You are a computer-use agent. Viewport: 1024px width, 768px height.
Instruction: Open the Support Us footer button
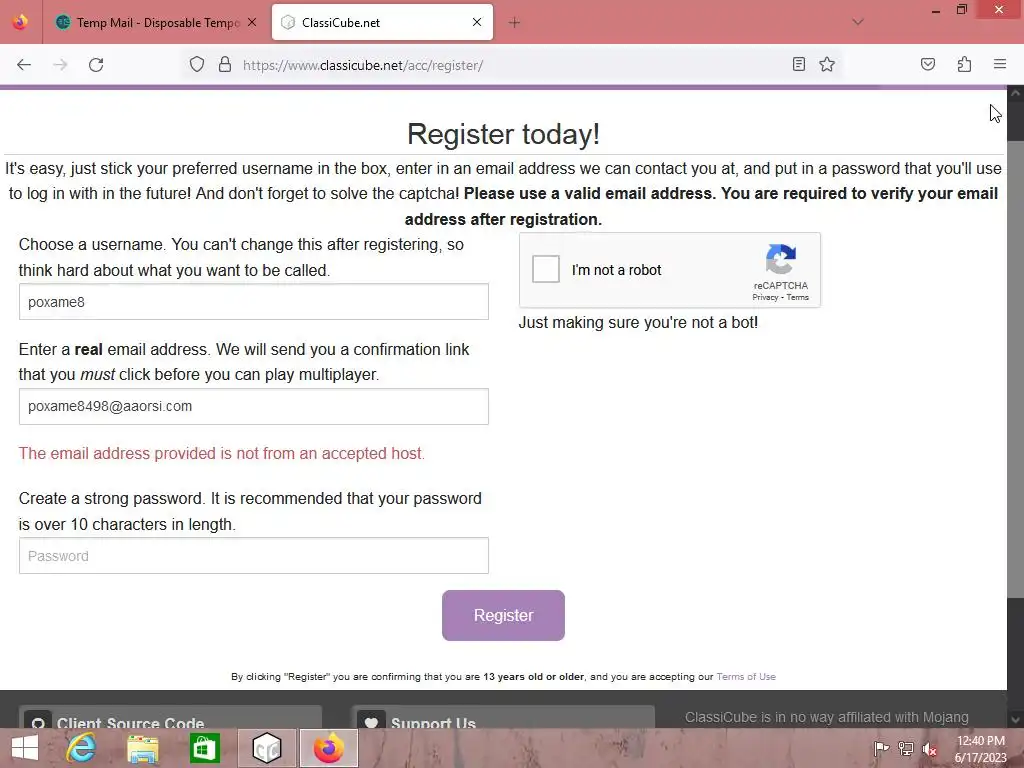(x=503, y=717)
